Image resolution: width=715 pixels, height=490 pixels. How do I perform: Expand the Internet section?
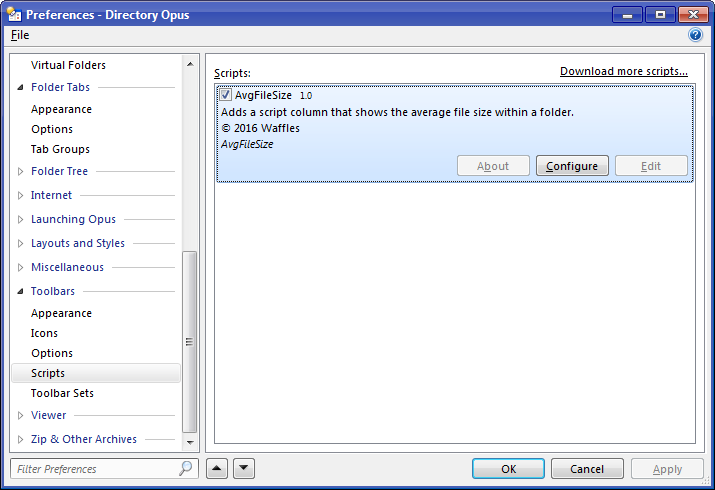click(x=20, y=196)
